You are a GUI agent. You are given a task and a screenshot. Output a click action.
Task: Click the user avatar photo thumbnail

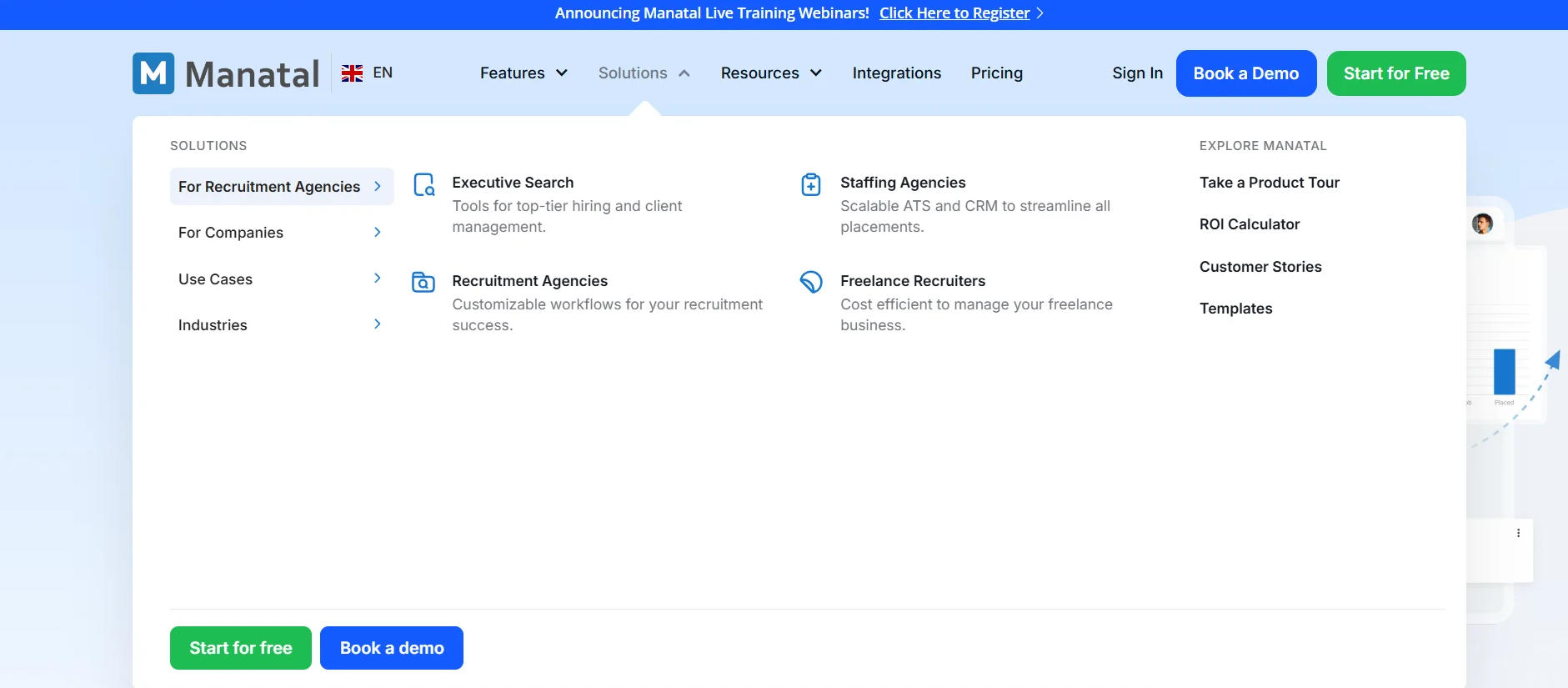coord(1482,223)
